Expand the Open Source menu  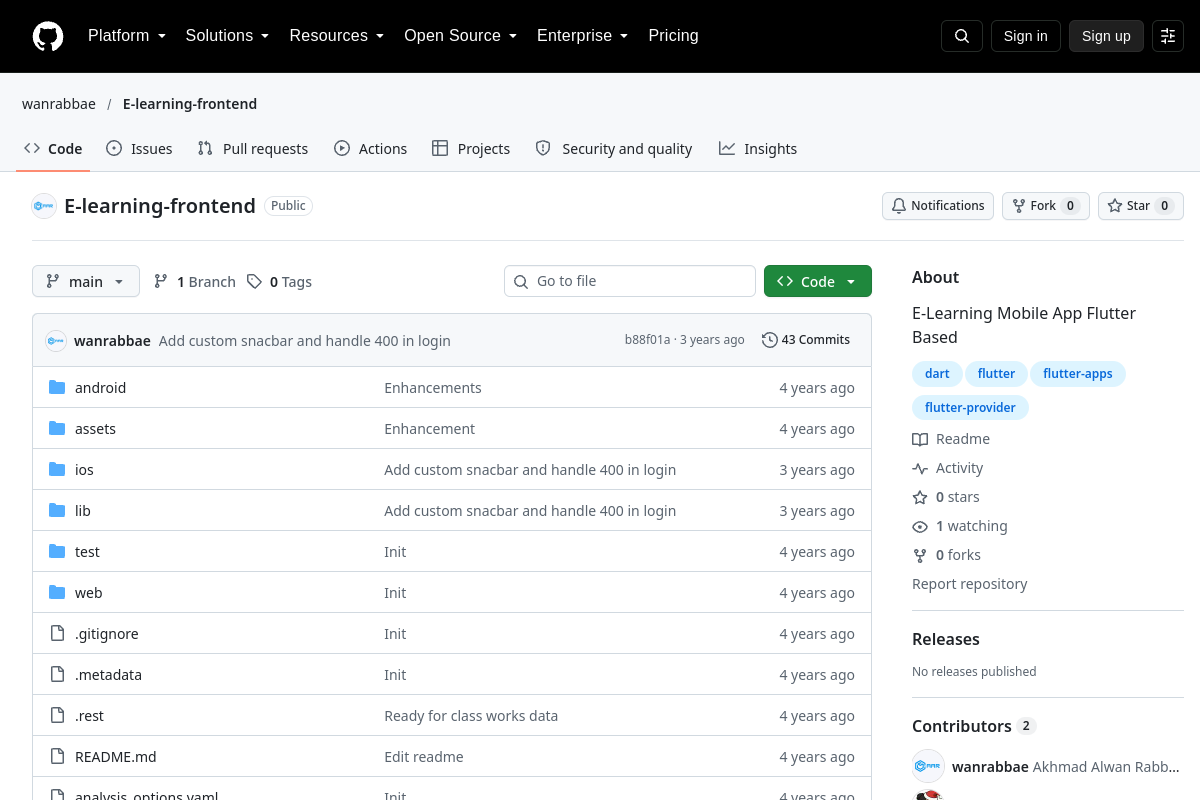(x=461, y=36)
